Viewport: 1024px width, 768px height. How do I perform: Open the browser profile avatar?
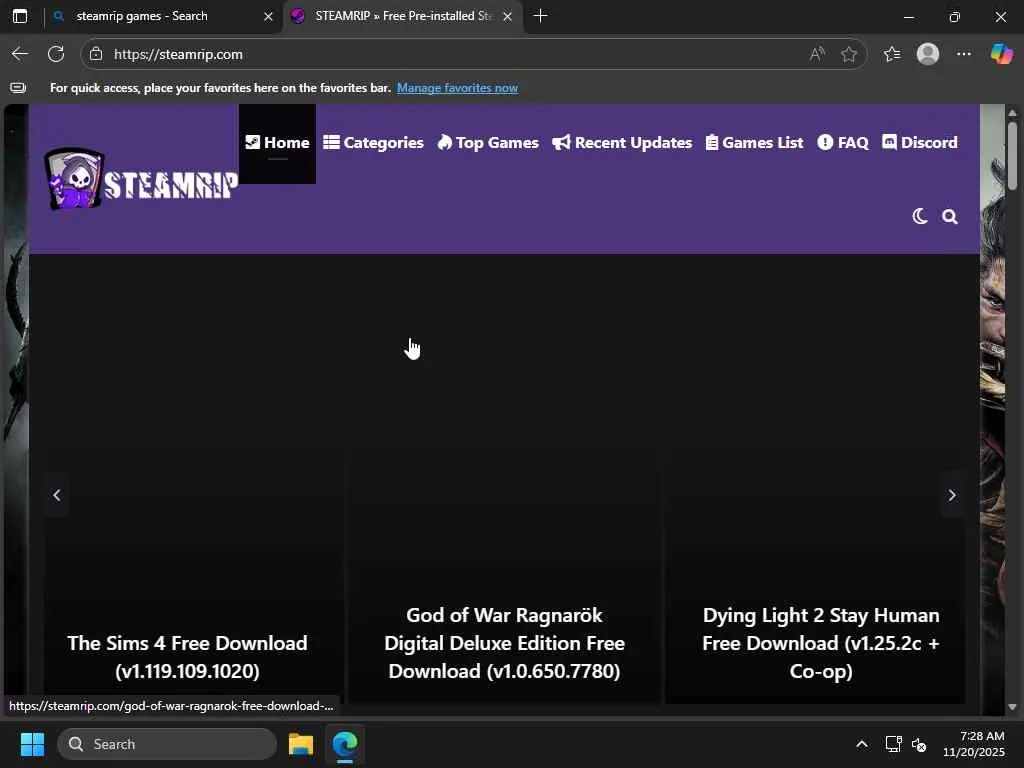click(x=928, y=54)
